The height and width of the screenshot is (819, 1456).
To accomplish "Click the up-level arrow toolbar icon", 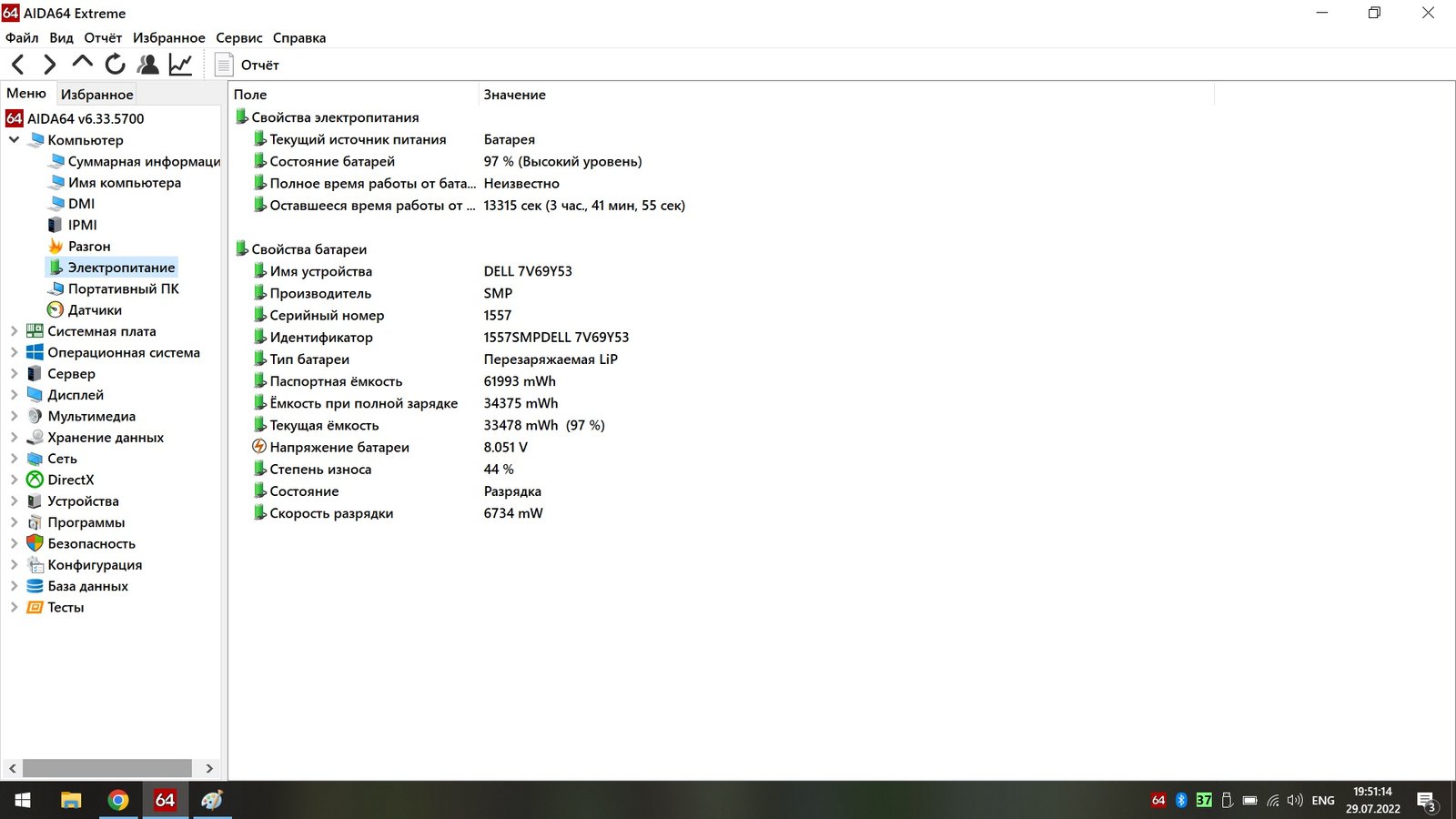I will coord(82,63).
